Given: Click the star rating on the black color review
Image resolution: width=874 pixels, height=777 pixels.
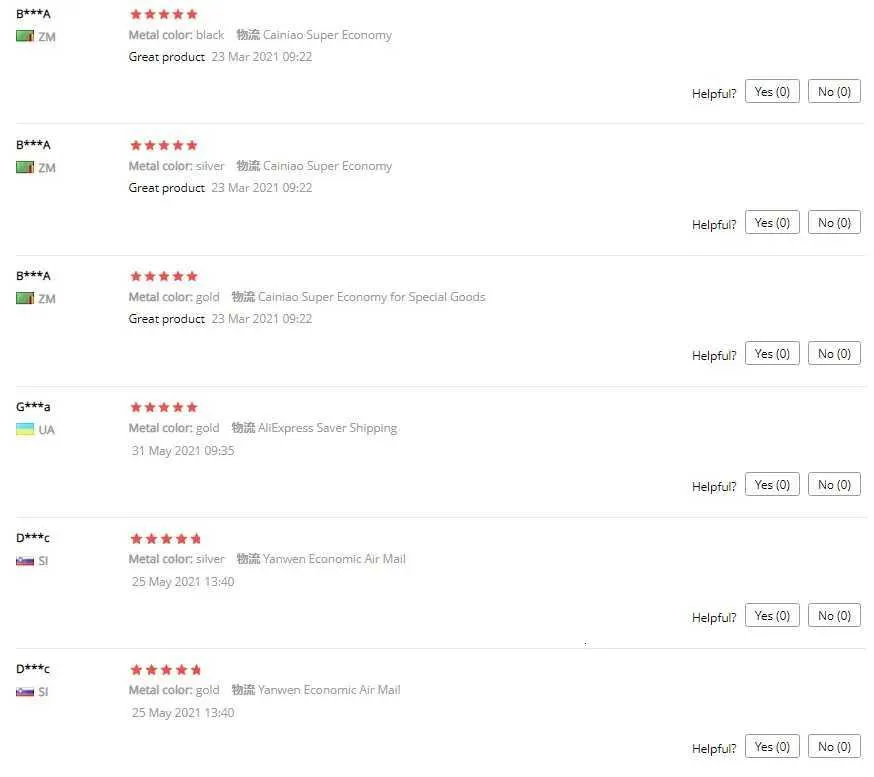Looking at the screenshot, I should 164,15.
